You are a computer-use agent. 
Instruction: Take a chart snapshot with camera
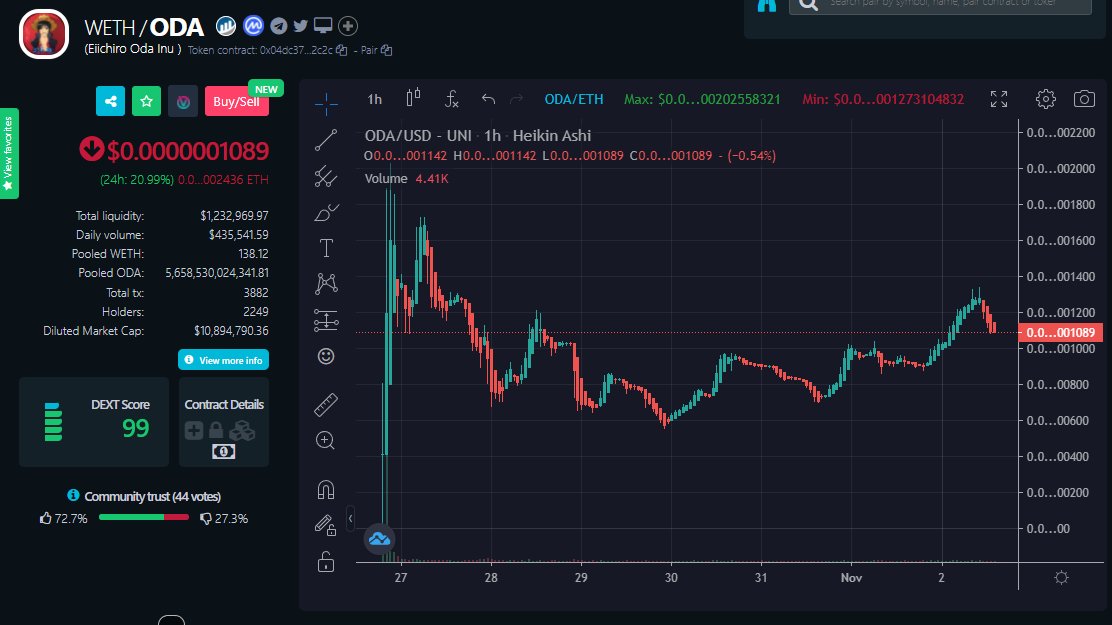(1084, 99)
